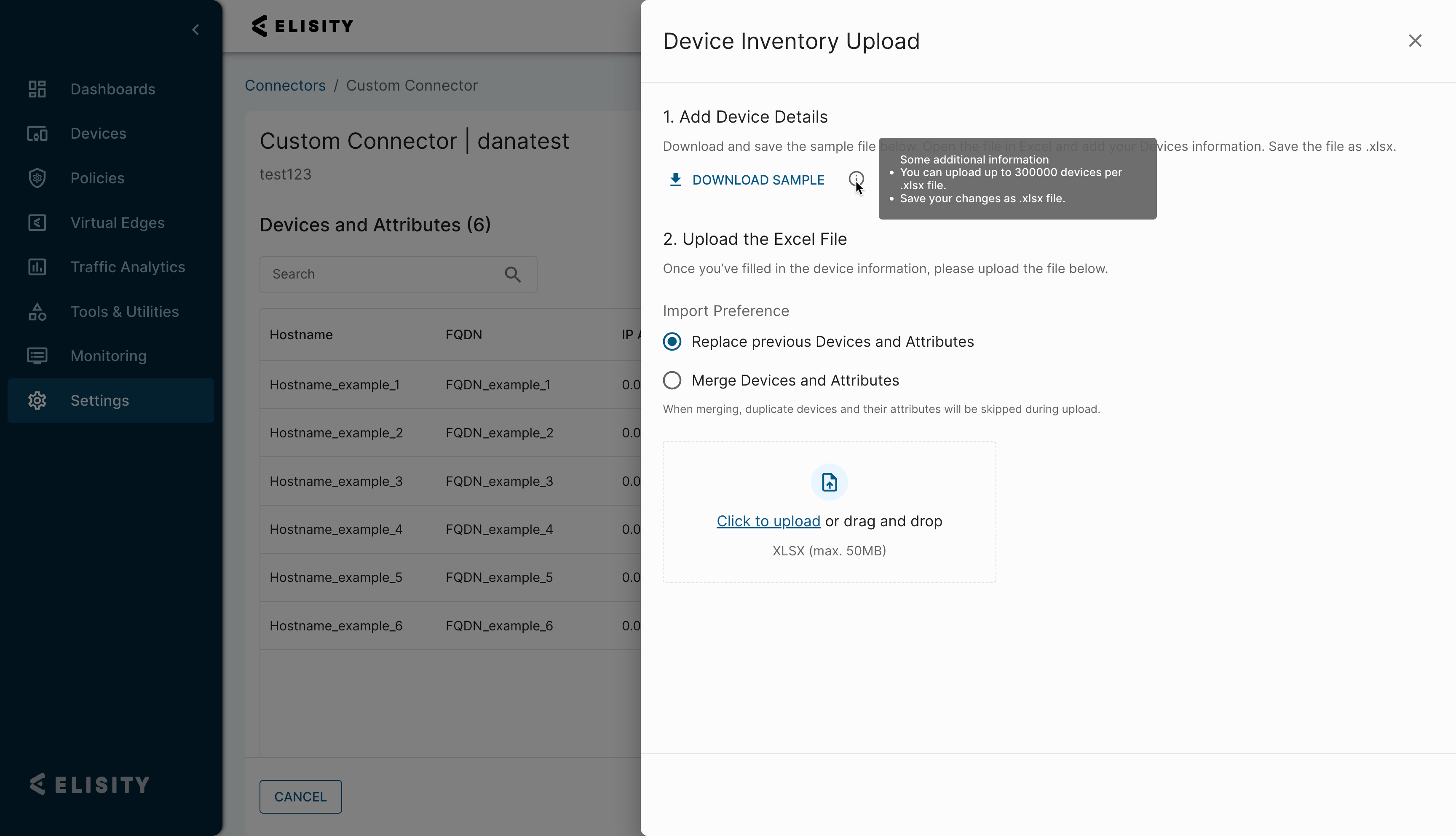The width and height of the screenshot is (1456, 836).
Task: Click the download arrow icon
Action: tap(675, 180)
